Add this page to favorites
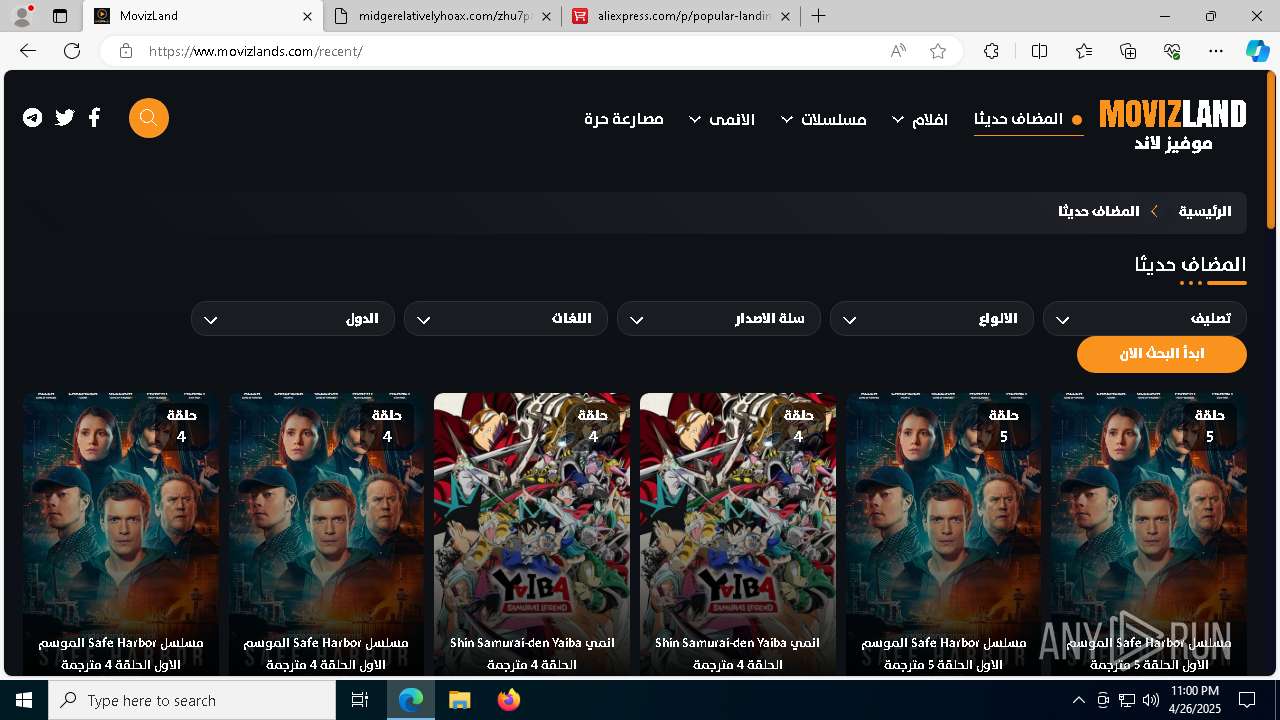 (938, 51)
